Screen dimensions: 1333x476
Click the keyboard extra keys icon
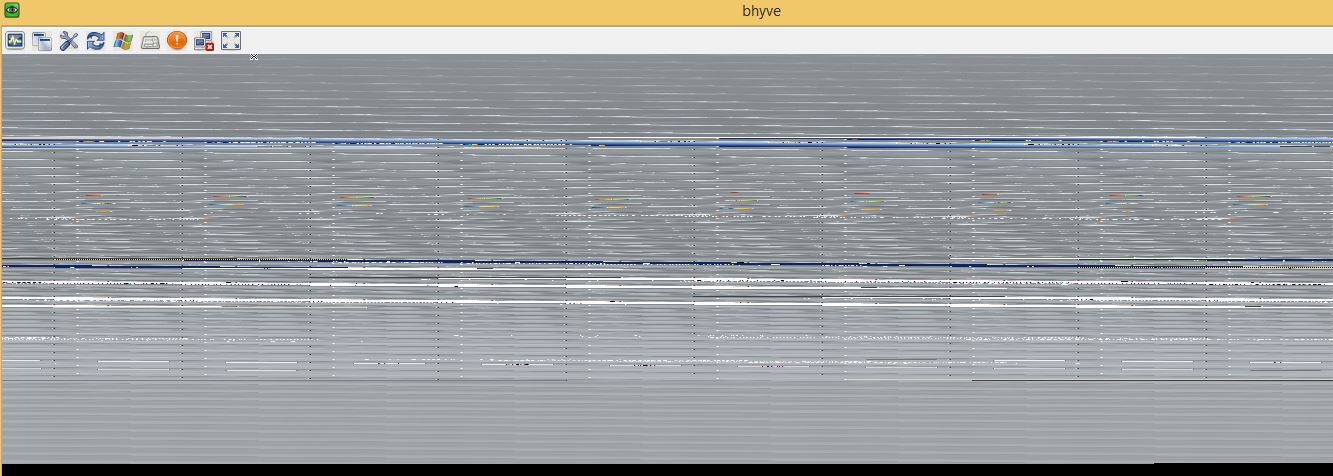(x=150, y=41)
